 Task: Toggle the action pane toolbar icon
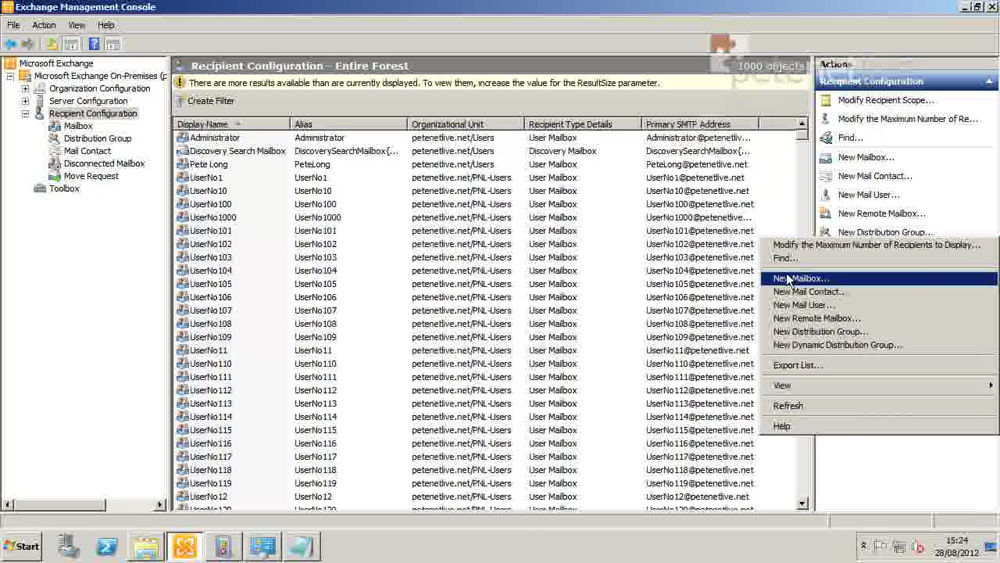[113, 44]
